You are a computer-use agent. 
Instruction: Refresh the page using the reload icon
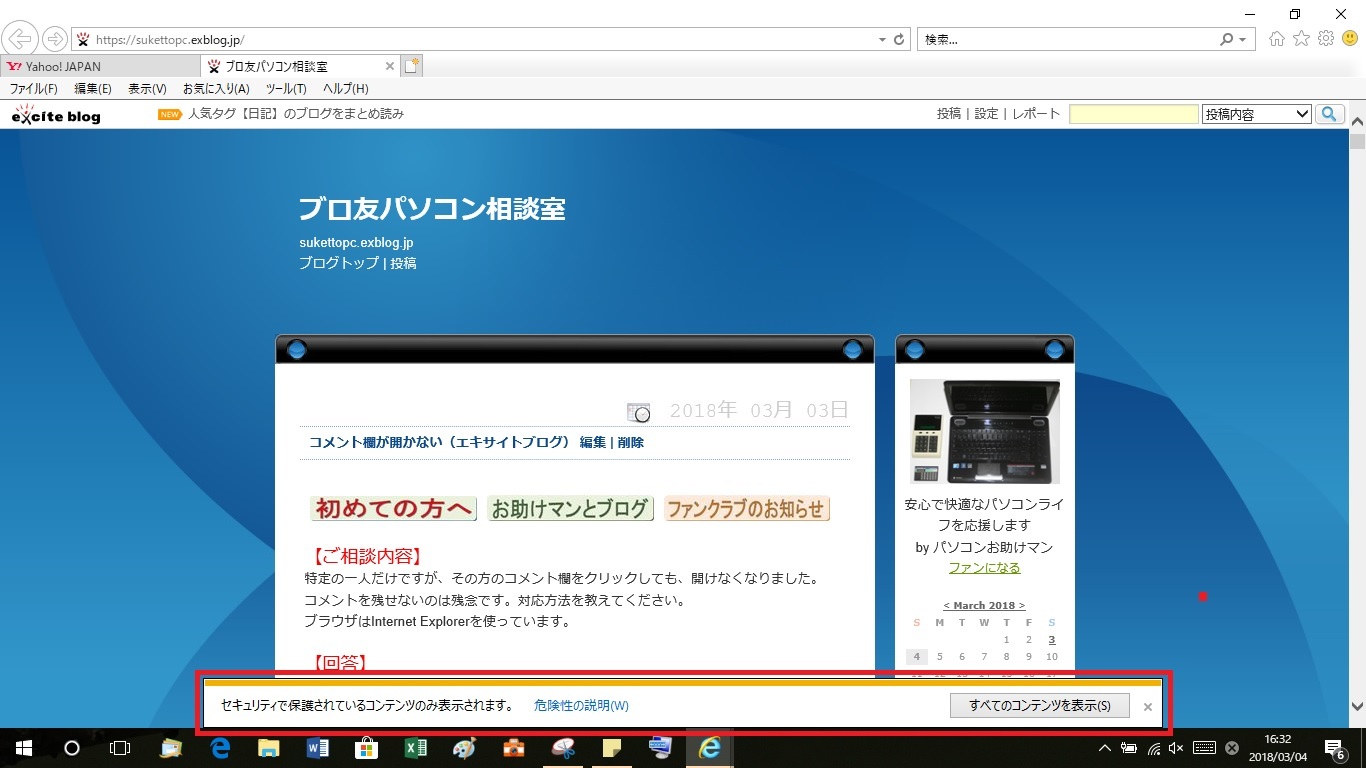899,40
